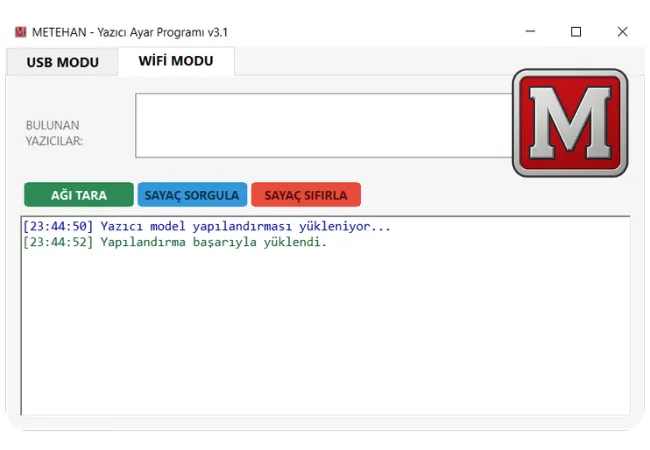This screenshot has height=450, width=650.
Task: Click the log line about yapılandırması yükleniyor
Action: pos(245,226)
